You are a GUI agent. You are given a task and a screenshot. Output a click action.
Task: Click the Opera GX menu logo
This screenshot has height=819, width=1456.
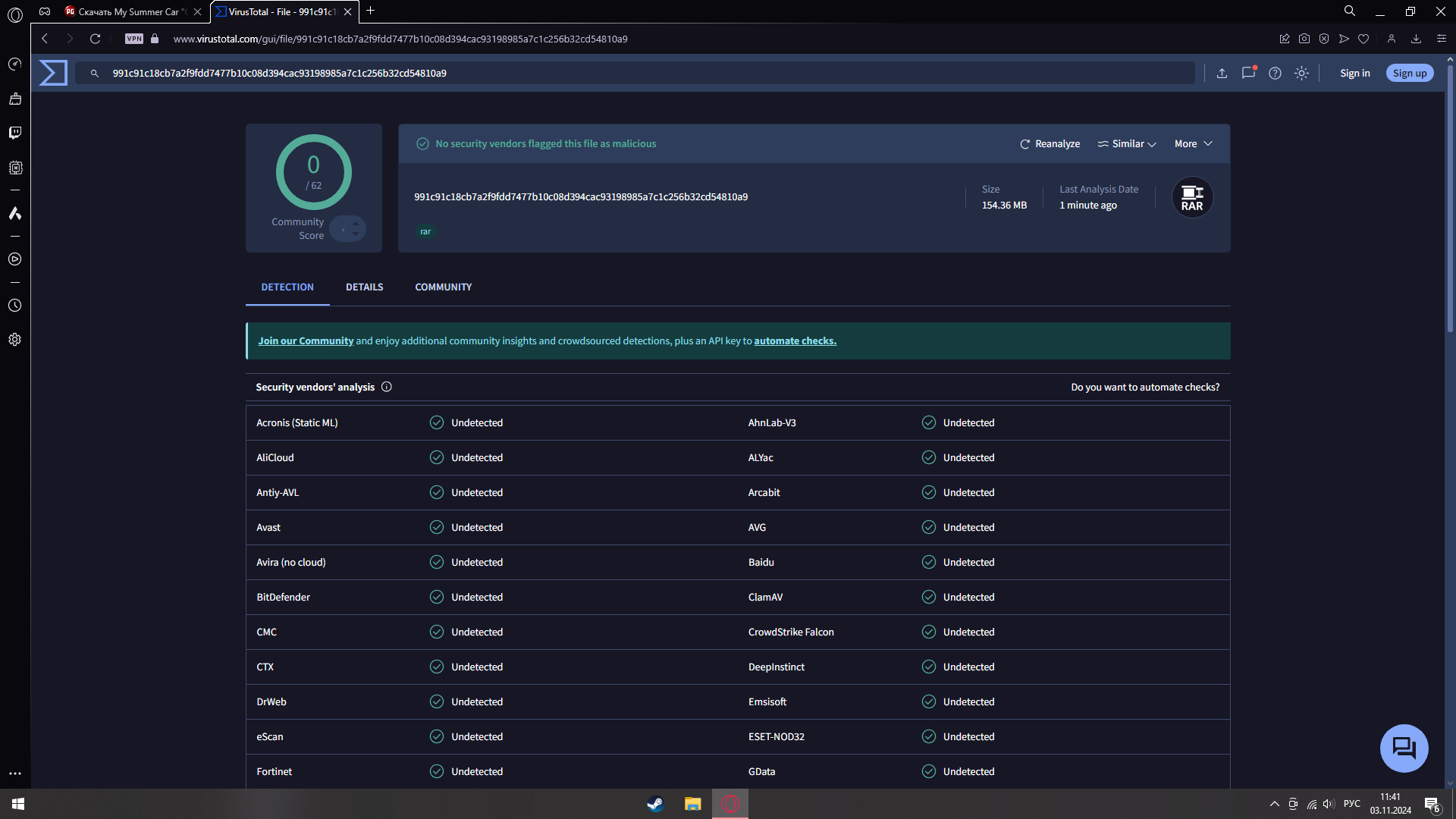(15, 14)
